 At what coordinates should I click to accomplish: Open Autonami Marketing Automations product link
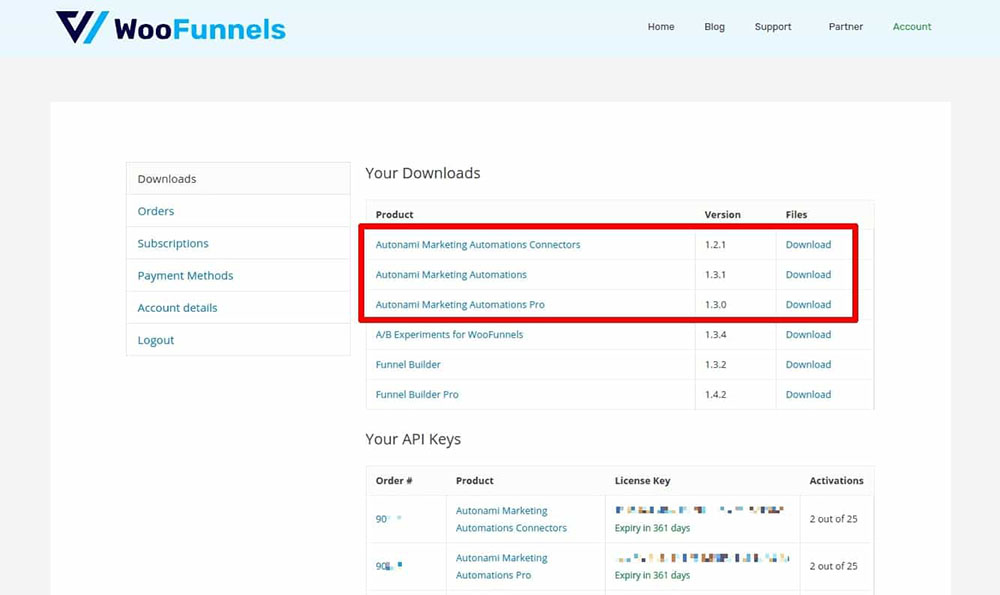pyautogui.click(x=451, y=275)
